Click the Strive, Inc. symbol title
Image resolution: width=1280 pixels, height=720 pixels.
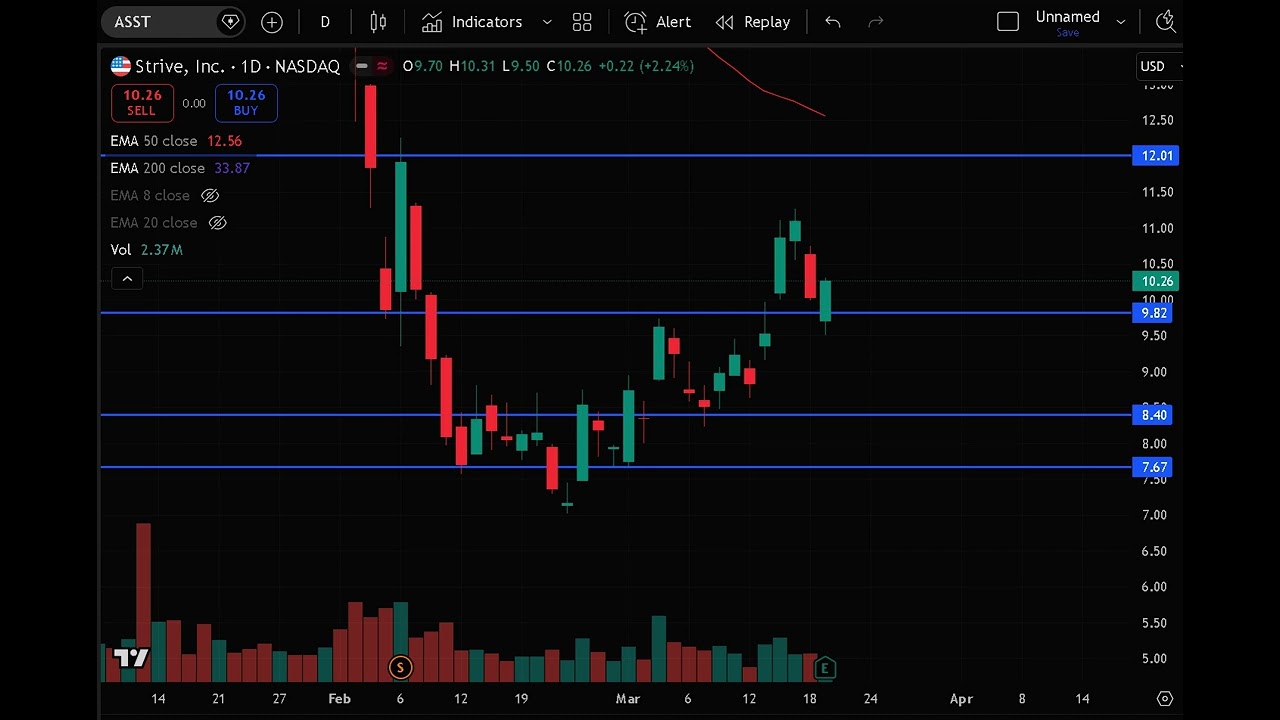click(180, 66)
